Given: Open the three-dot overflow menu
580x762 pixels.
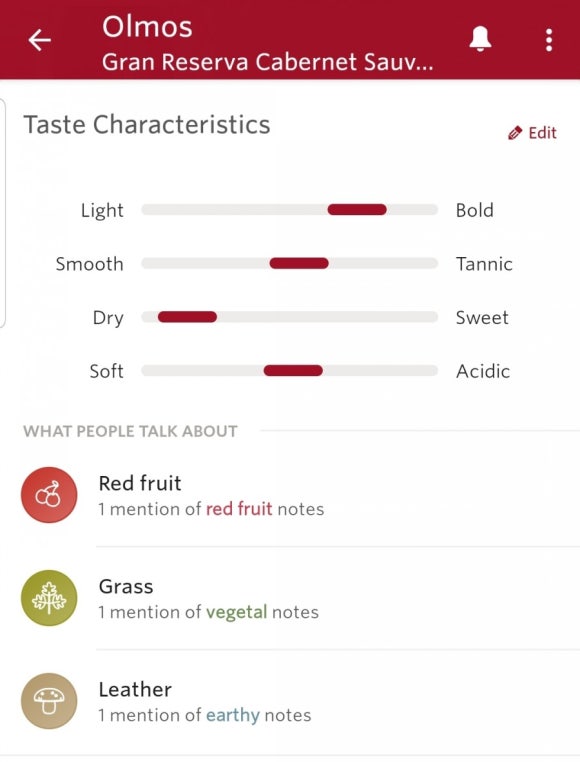Looking at the screenshot, I should click(x=549, y=40).
